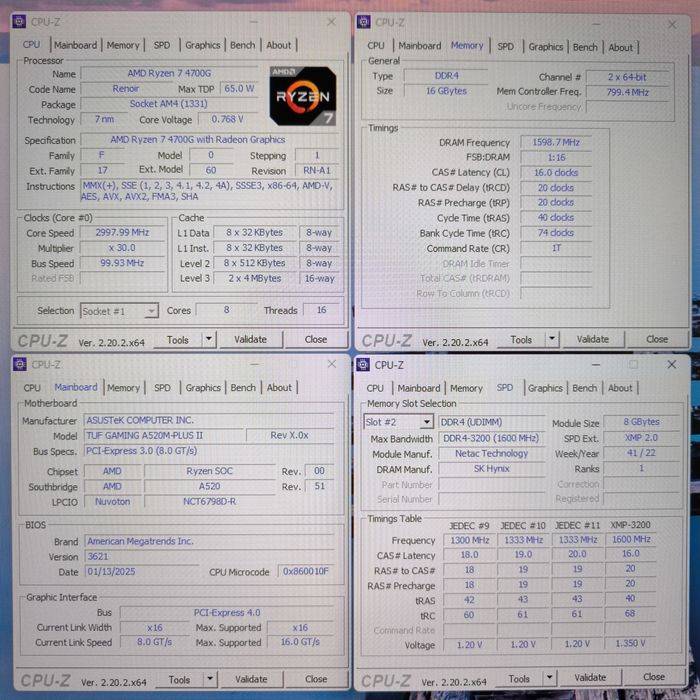The height and width of the screenshot is (700, 700).
Task: Choose About tab in SPD window
Action: pos(620,388)
